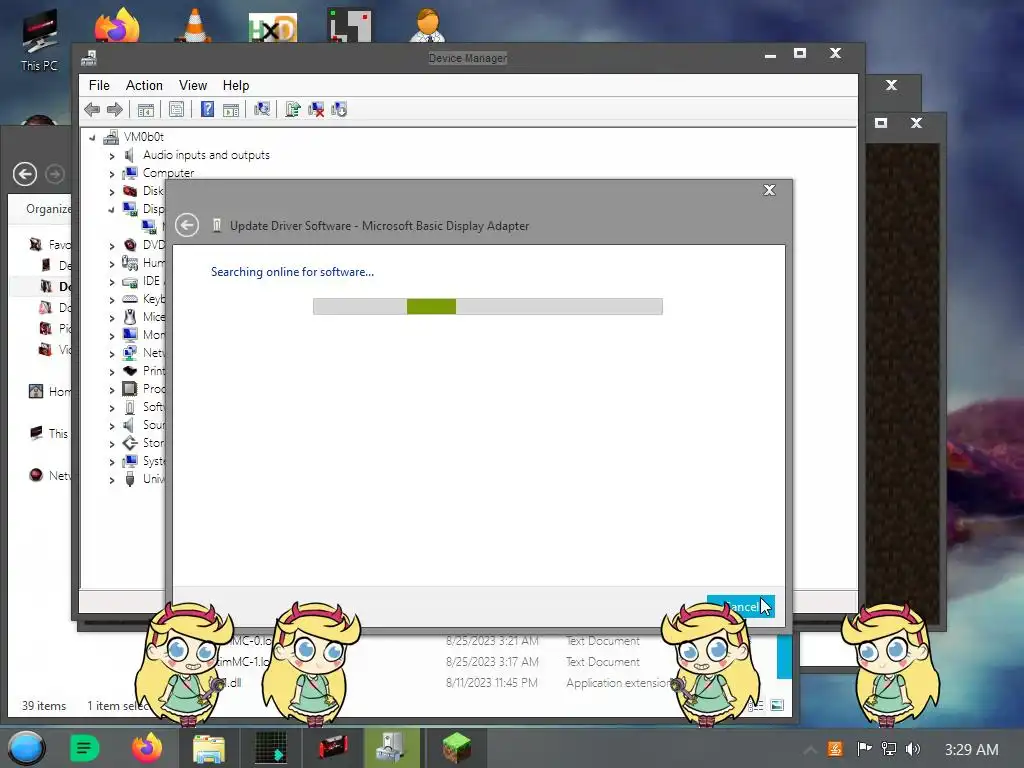
Task: Click the volume speaker icon in system tray
Action: 912,749
